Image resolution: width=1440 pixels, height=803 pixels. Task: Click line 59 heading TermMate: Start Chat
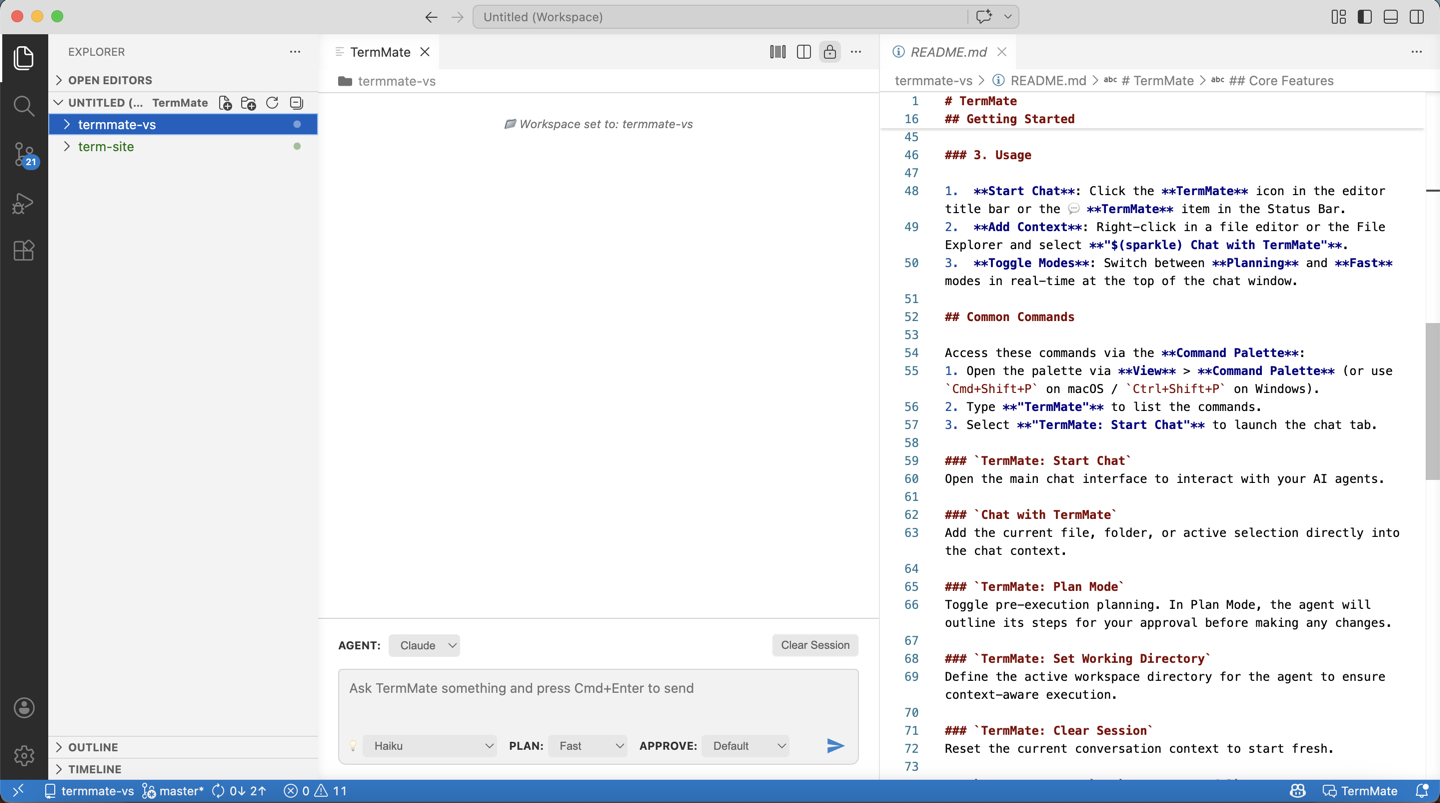coord(1038,461)
